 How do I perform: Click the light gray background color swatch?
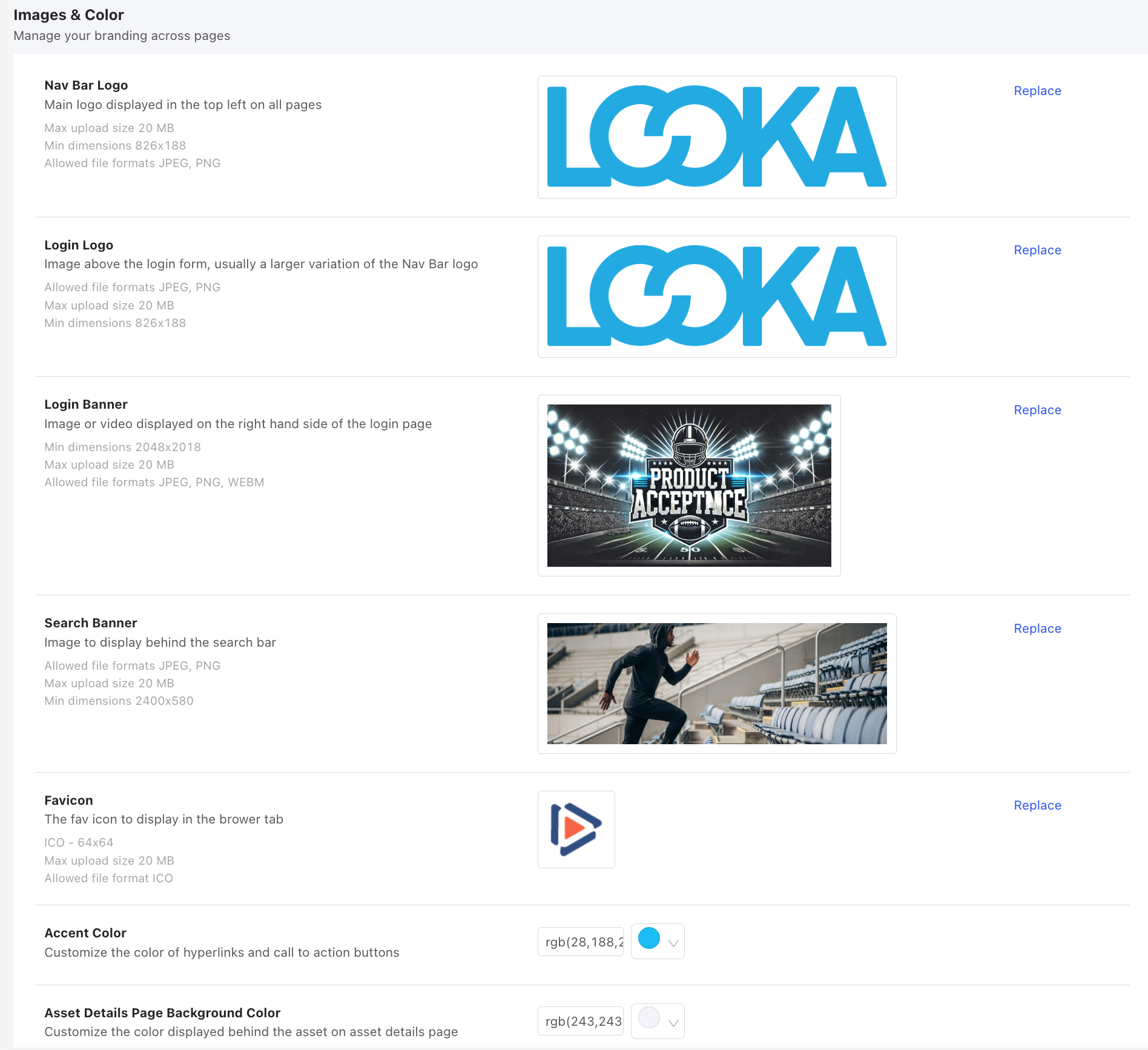(649, 1018)
